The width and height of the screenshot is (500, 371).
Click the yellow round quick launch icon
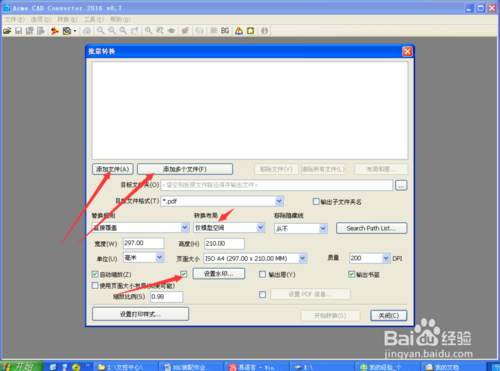tap(76, 367)
